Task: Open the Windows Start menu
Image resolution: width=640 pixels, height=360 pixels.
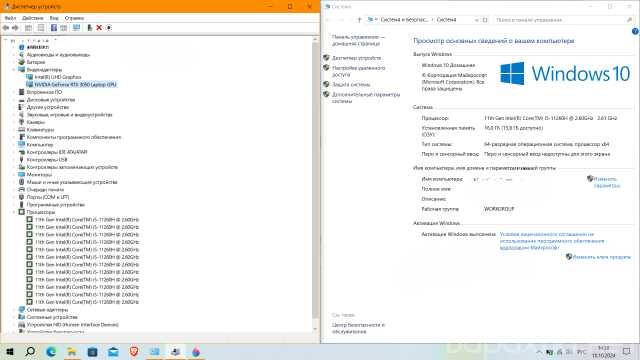Action: tap(10, 351)
